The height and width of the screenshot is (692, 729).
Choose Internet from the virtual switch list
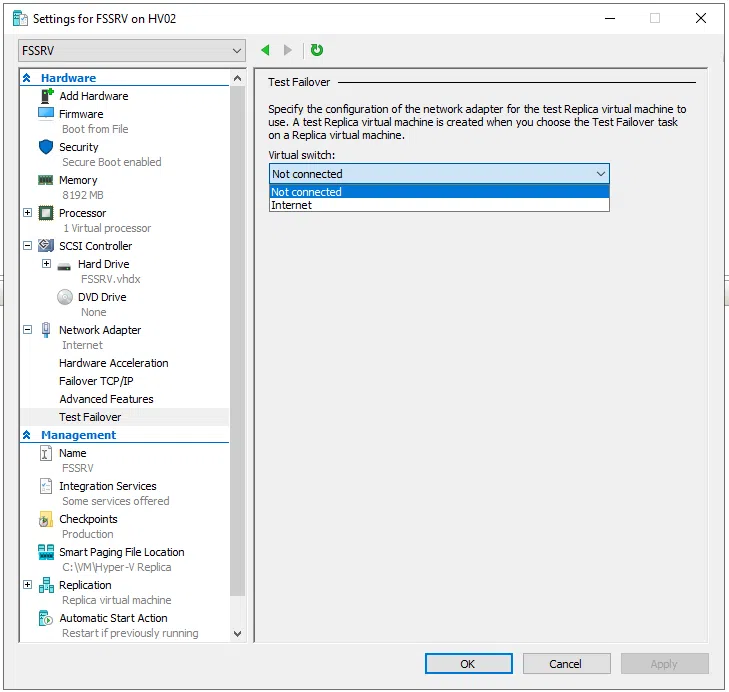click(292, 205)
